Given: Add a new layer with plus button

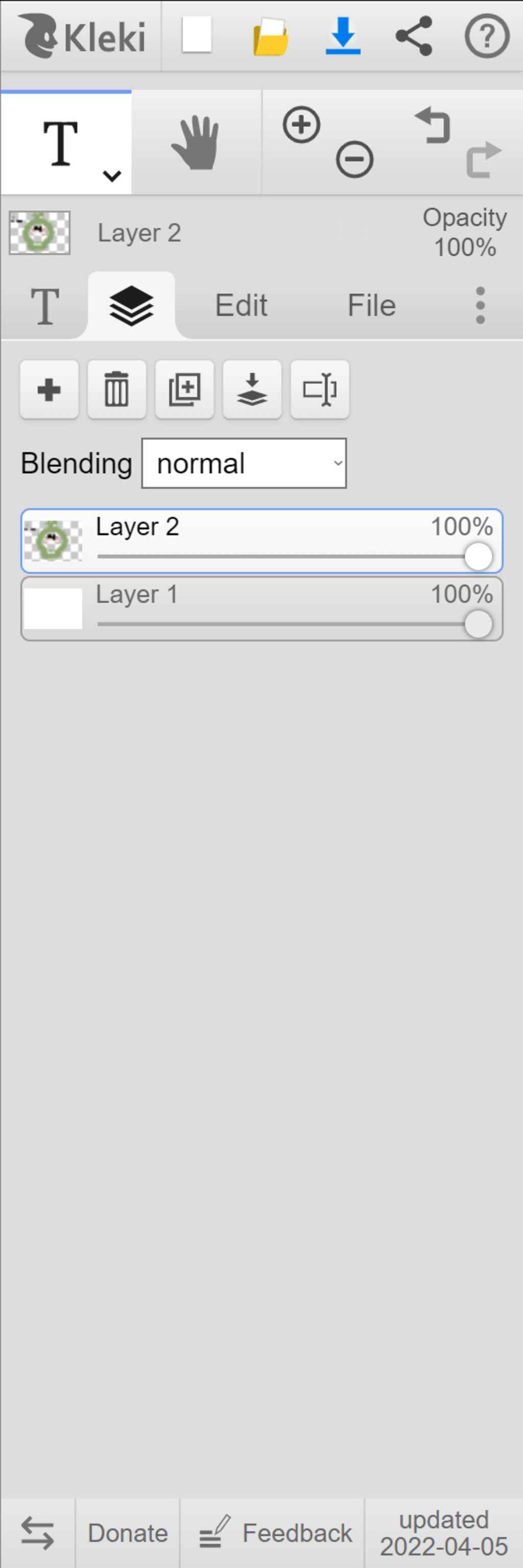Looking at the screenshot, I should tap(50, 389).
